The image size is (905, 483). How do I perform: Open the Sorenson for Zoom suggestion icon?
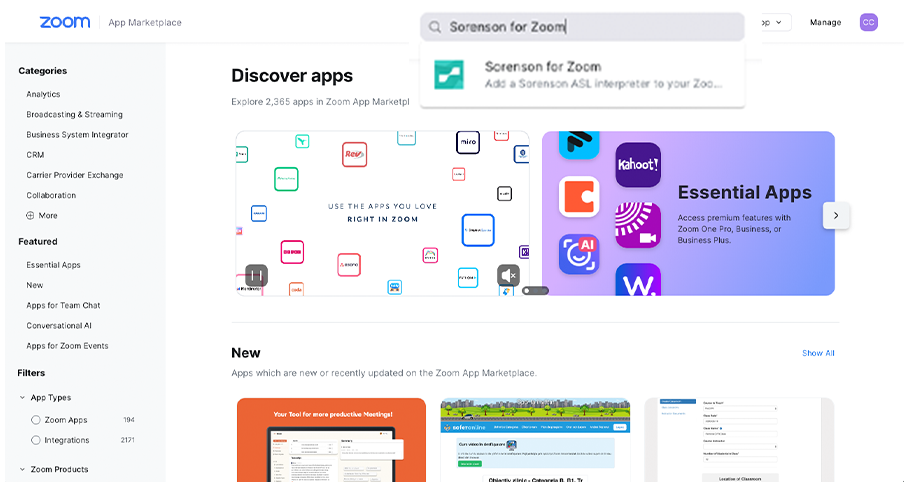pyautogui.click(x=448, y=74)
